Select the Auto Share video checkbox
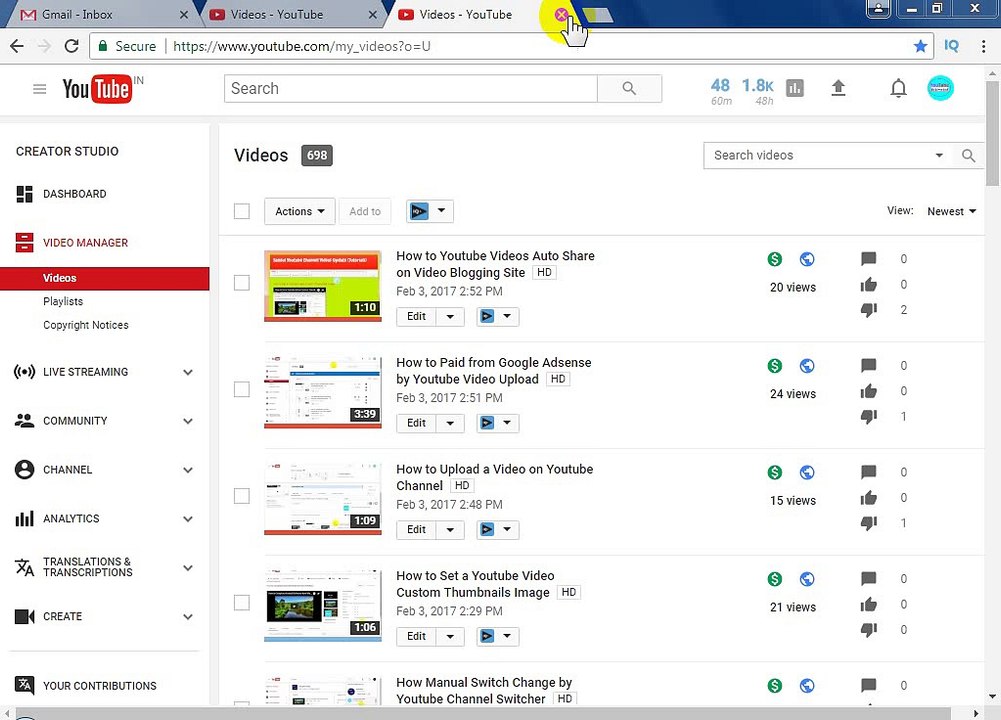Image resolution: width=1001 pixels, height=720 pixels. tap(241, 282)
